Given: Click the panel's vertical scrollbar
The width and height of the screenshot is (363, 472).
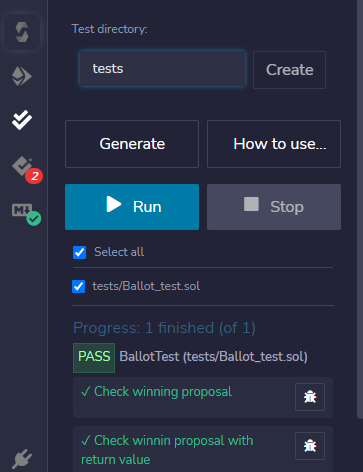Looking at the screenshot, I should click(x=360, y=209).
